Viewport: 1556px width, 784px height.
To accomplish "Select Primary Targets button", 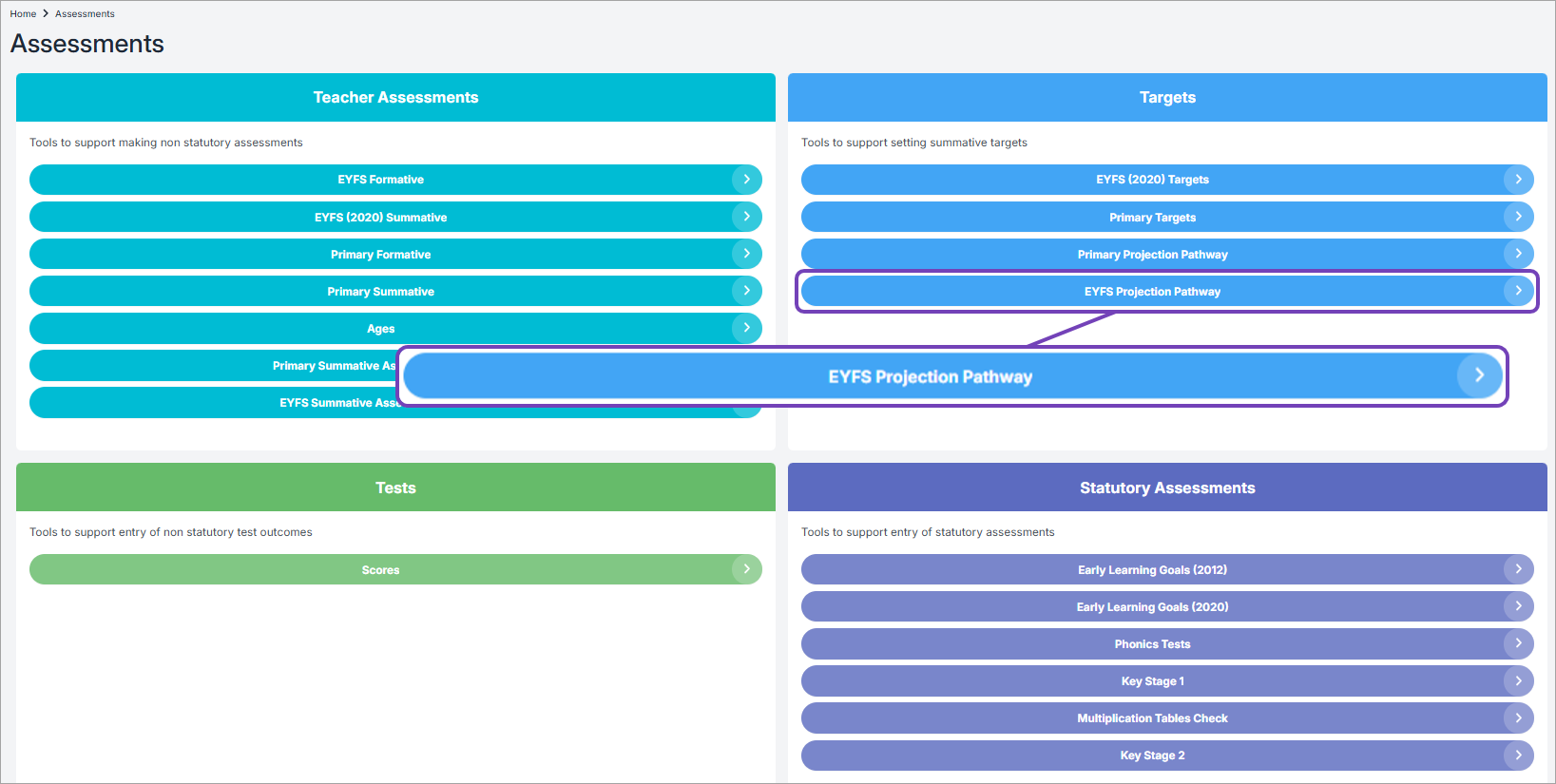I will pos(1152,217).
